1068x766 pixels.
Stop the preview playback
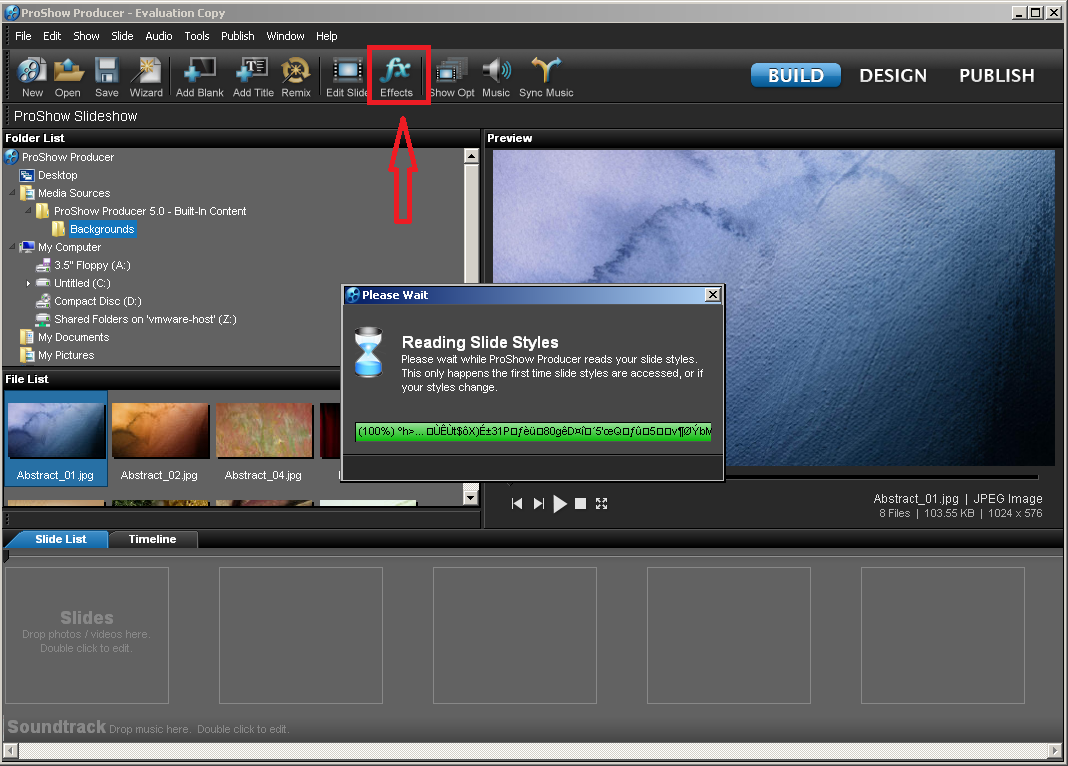pos(580,504)
